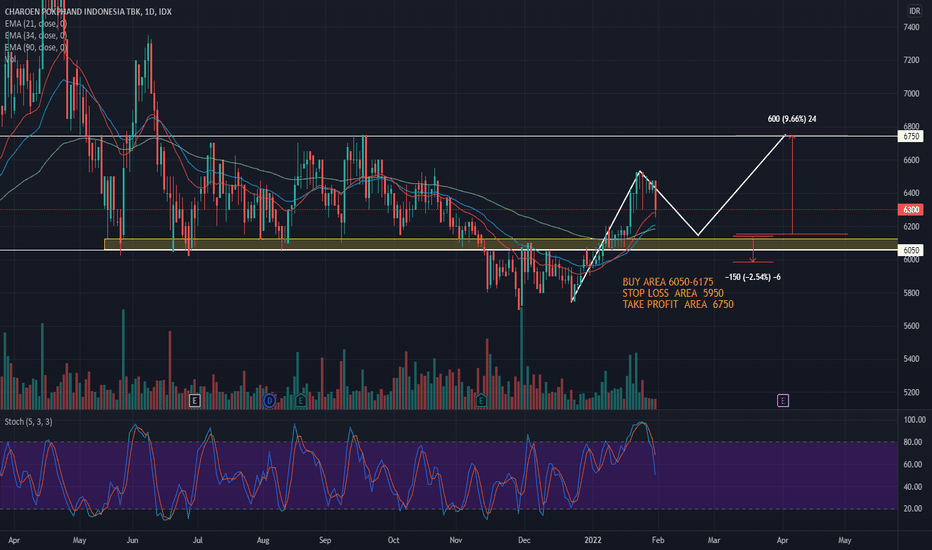Image resolution: width=932 pixels, height=550 pixels.
Task: Click the yellow support zone rectangle
Action: (500, 244)
